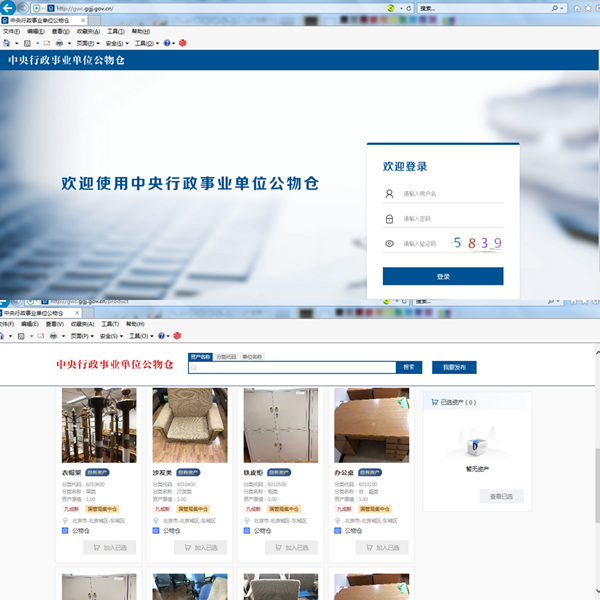
Task: Select the 分类代码 search tab
Action: [x=226, y=356]
